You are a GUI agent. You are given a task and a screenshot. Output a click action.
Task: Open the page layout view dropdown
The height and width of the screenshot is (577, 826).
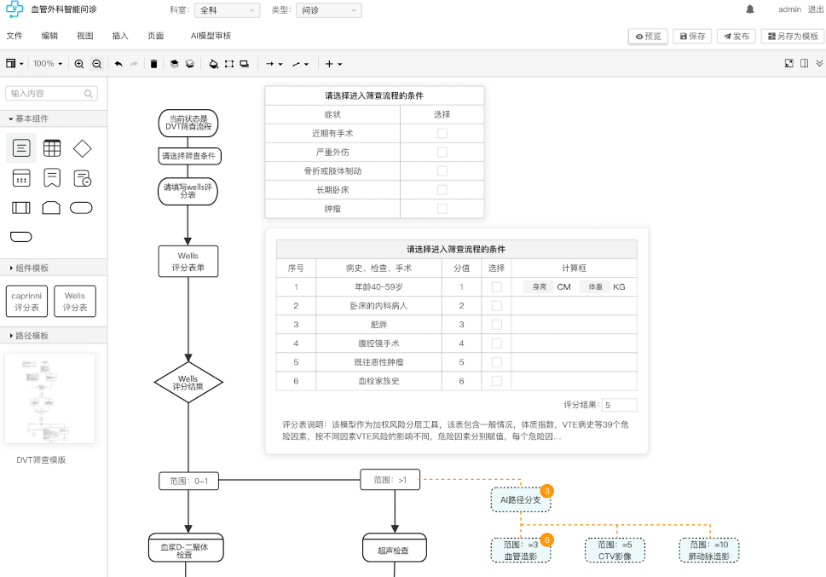14,64
